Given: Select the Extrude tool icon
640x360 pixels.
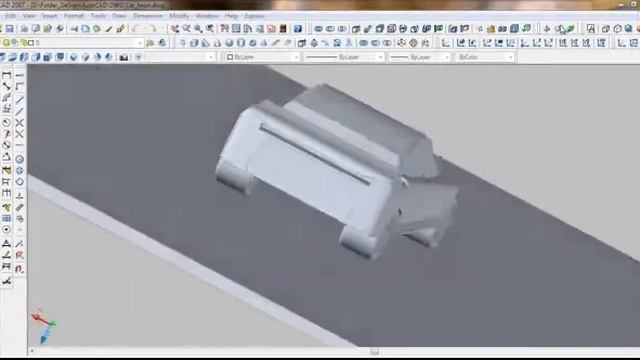Looking at the screenshot, I should pos(302,43).
